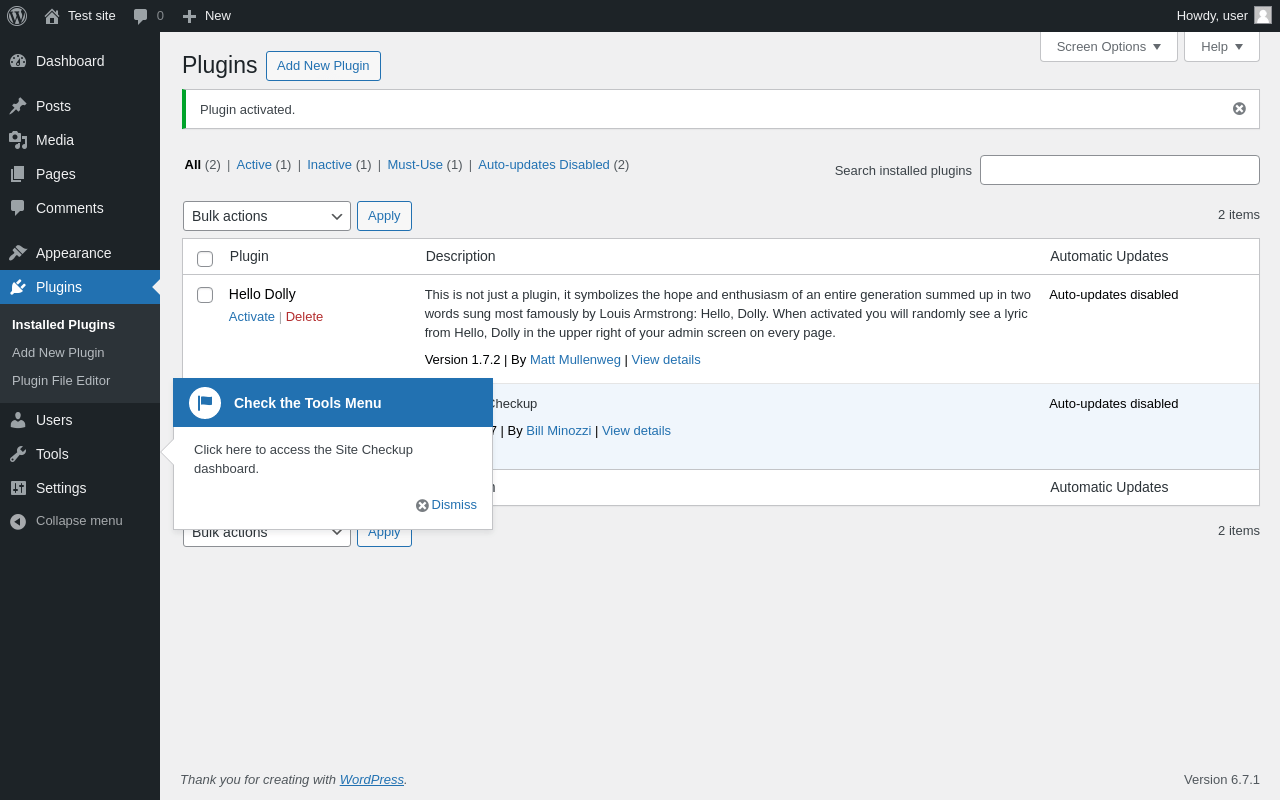Image resolution: width=1280 pixels, height=800 pixels.
Task: Open the comments bubble in admin bar
Action: [x=141, y=16]
